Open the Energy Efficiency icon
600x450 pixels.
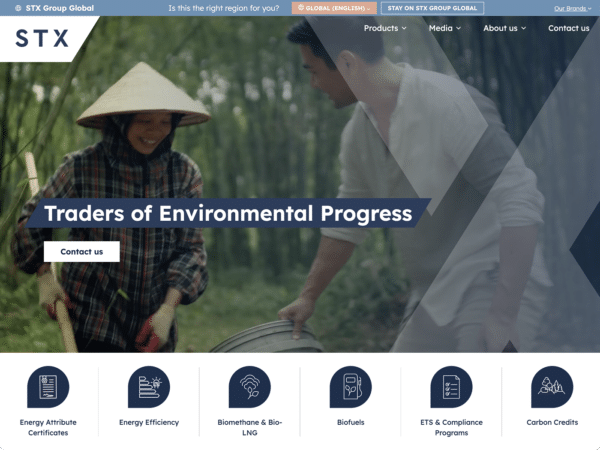pyautogui.click(x=148, y=387)
